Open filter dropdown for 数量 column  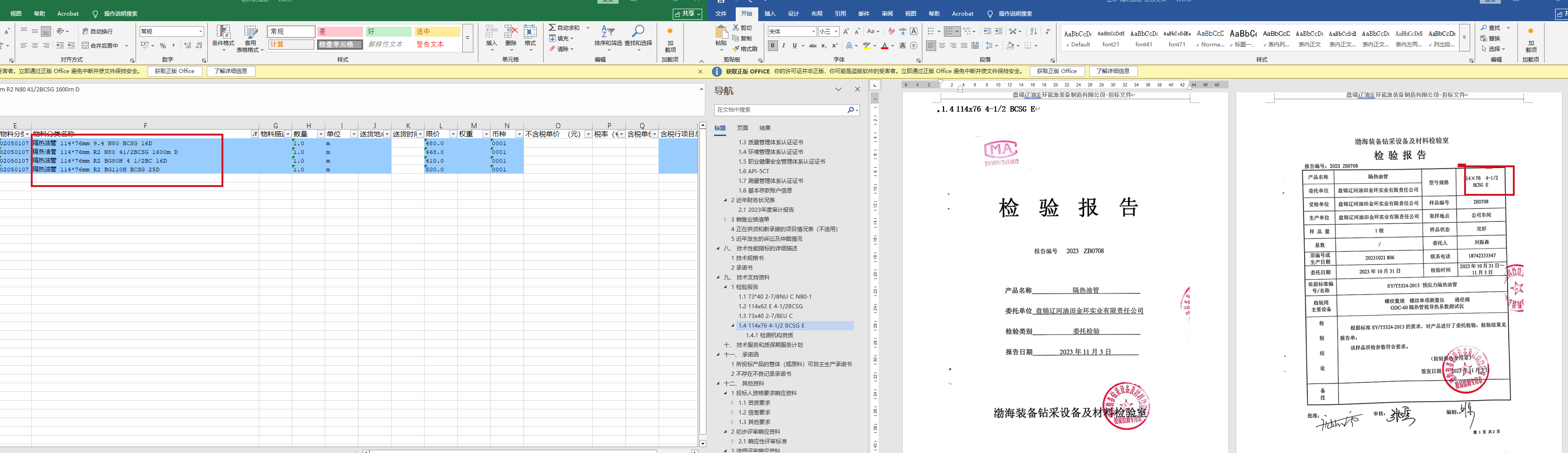pyautogui.click(x=321, y=134)
